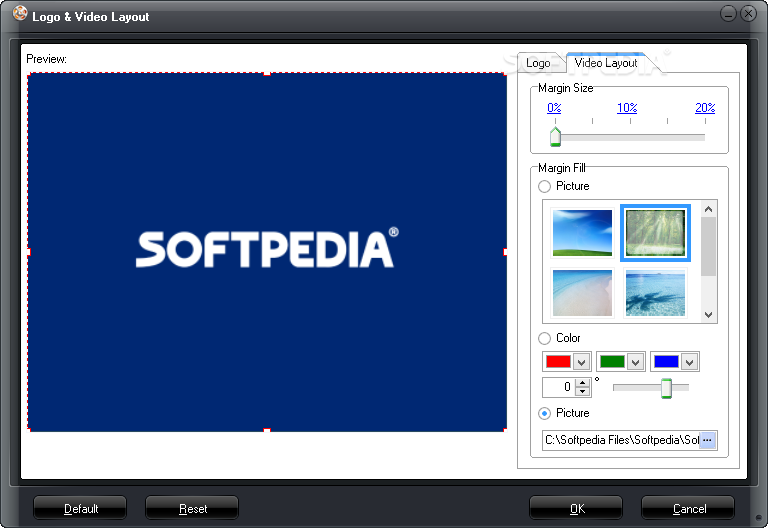Set margin size to 10% link
The image size is (768, 528).
point(627,108)
